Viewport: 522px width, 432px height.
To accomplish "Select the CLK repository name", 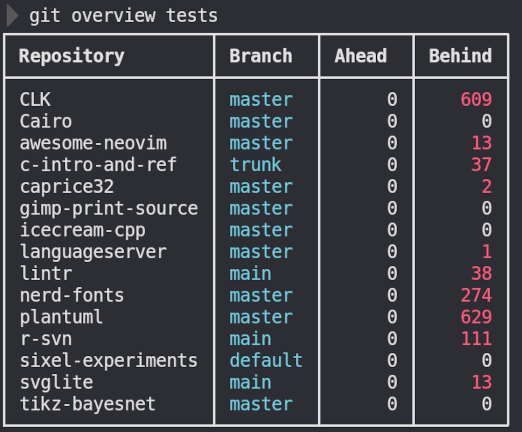I will 35,100.
